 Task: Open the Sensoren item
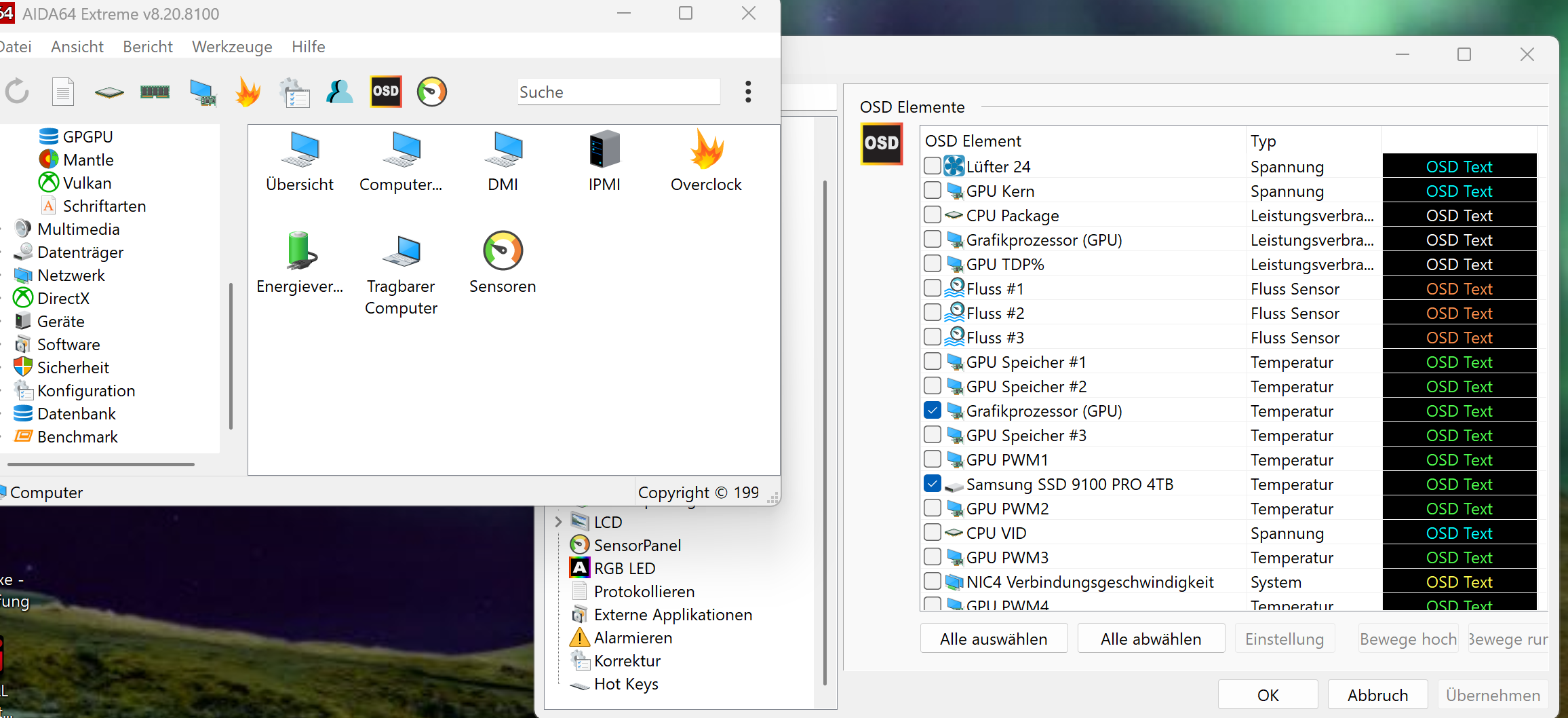[x=503, y=263]
